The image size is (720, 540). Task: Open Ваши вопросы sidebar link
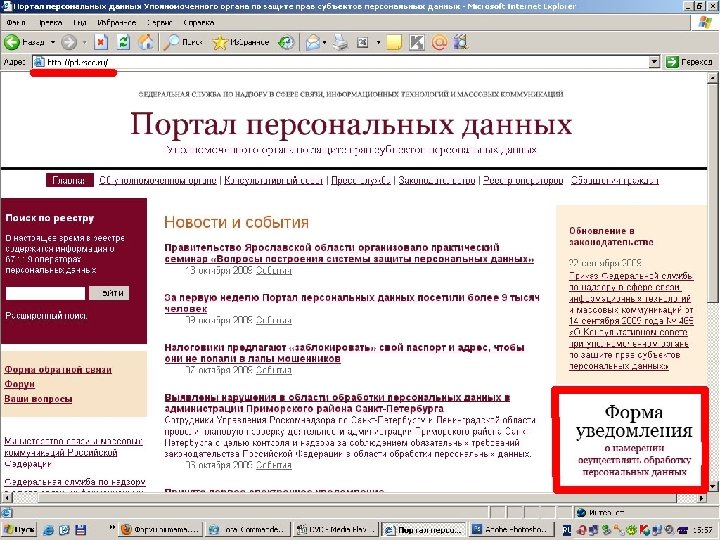click(38, 399)
